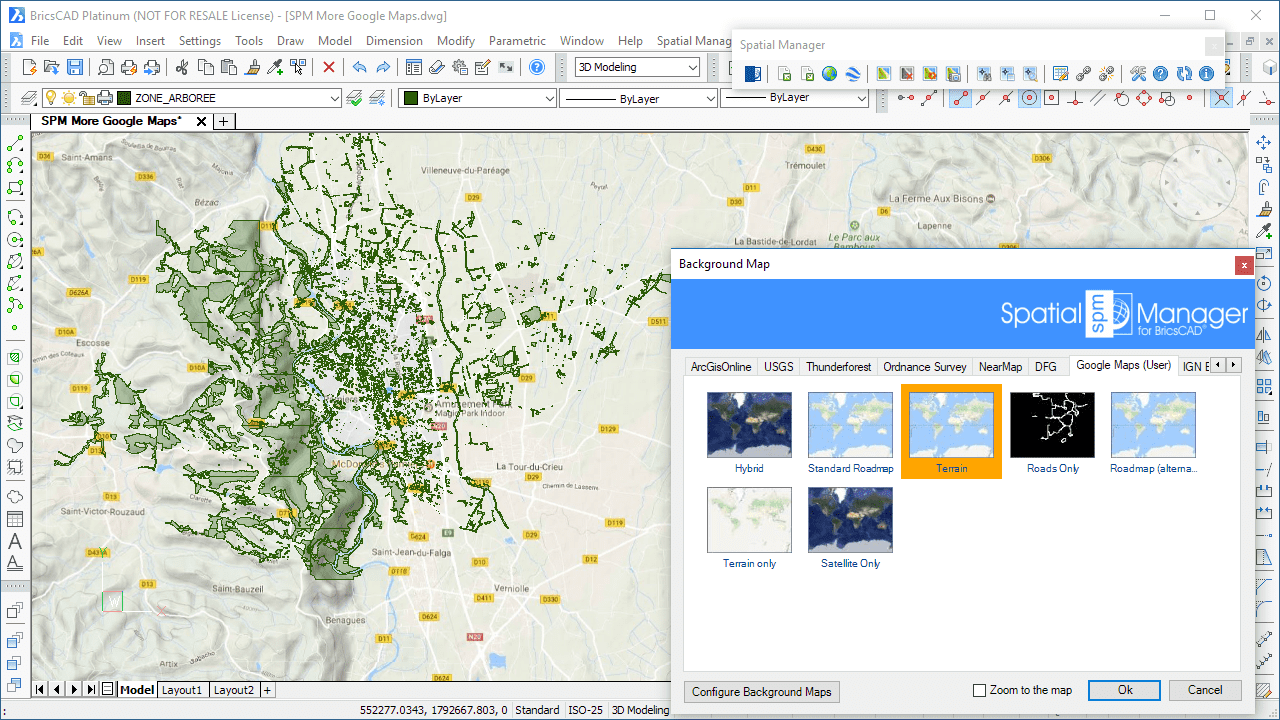
Task: Click Spatial Manager info (i) icon
Action: tap(1206, 74)
